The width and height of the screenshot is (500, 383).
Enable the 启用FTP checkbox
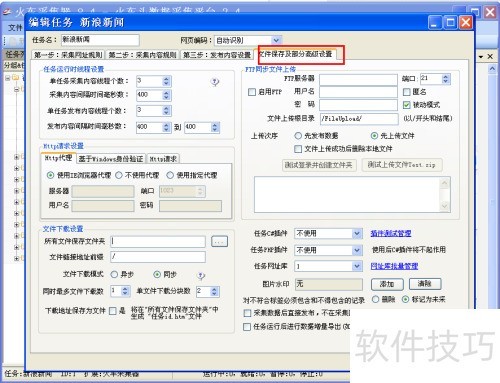pos(252,92)
